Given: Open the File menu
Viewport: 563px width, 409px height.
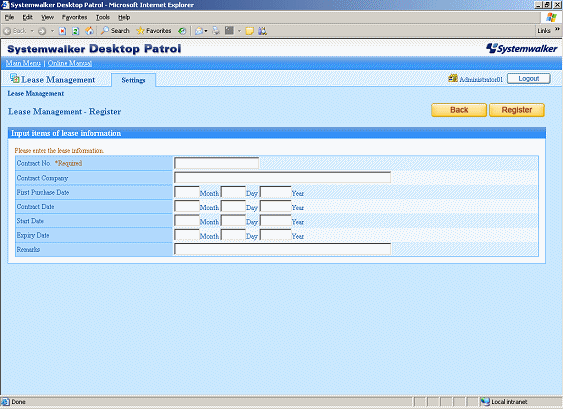Looking at the screenshot, I should (x=9, y=17).
